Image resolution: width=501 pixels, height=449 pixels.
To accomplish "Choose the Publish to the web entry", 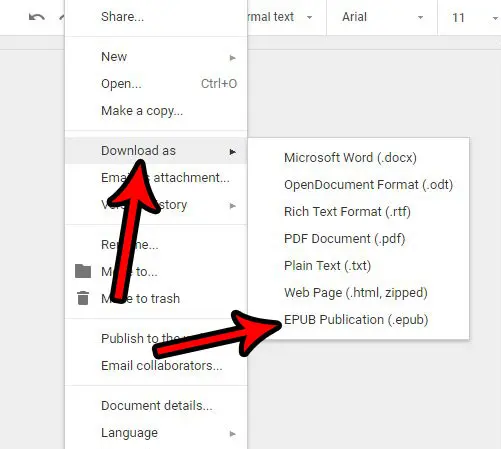I will point(156,339).
